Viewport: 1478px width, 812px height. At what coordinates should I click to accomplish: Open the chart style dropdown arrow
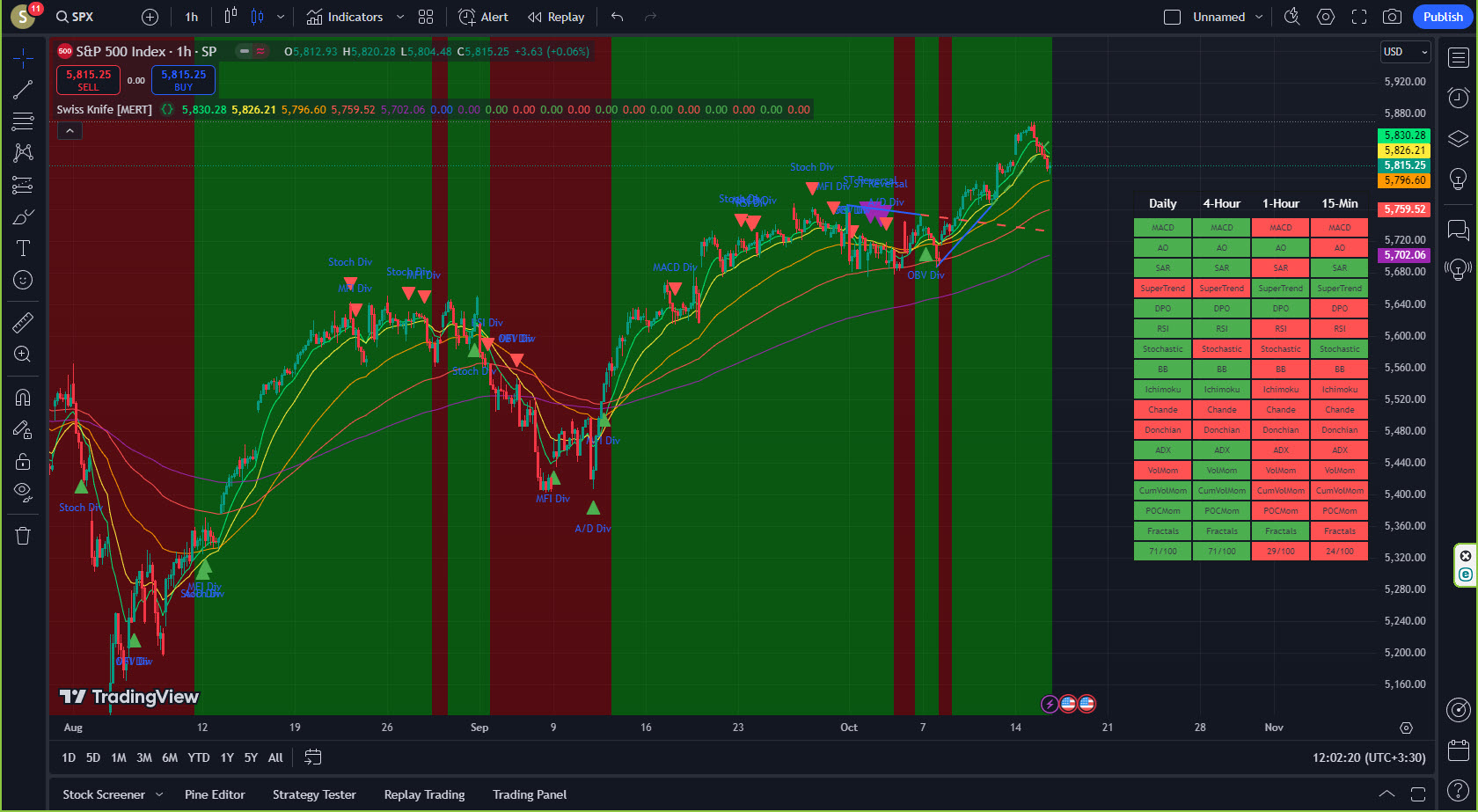pyautogui.click(x=281, y=17)
